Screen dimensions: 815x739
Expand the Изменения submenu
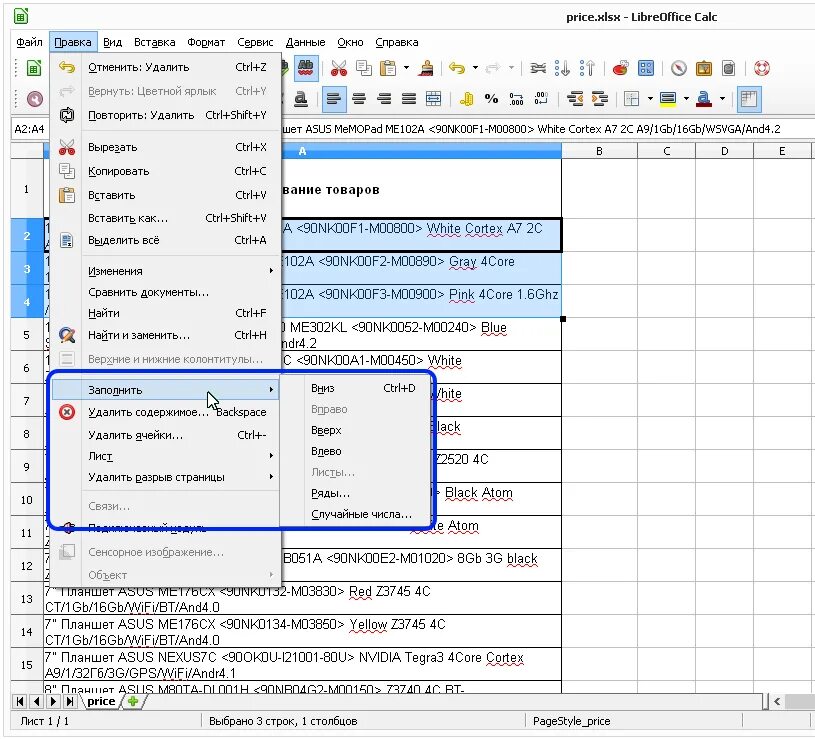[x=166, y=271]
